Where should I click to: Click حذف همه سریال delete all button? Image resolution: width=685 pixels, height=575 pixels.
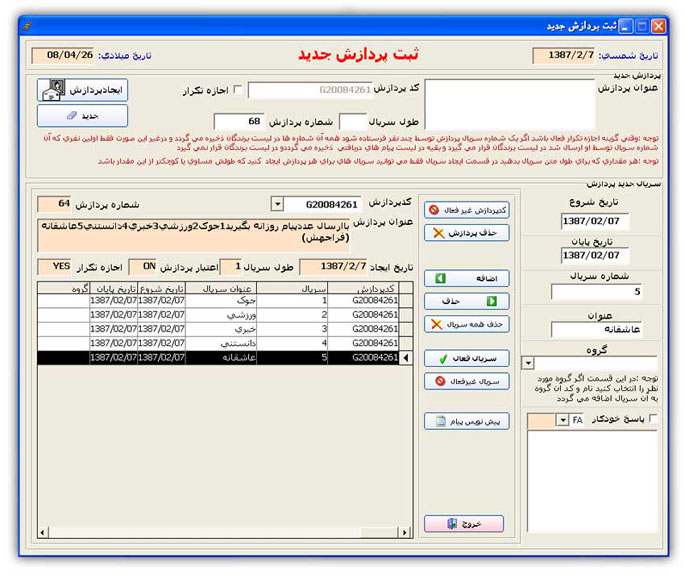coord(467,324)
